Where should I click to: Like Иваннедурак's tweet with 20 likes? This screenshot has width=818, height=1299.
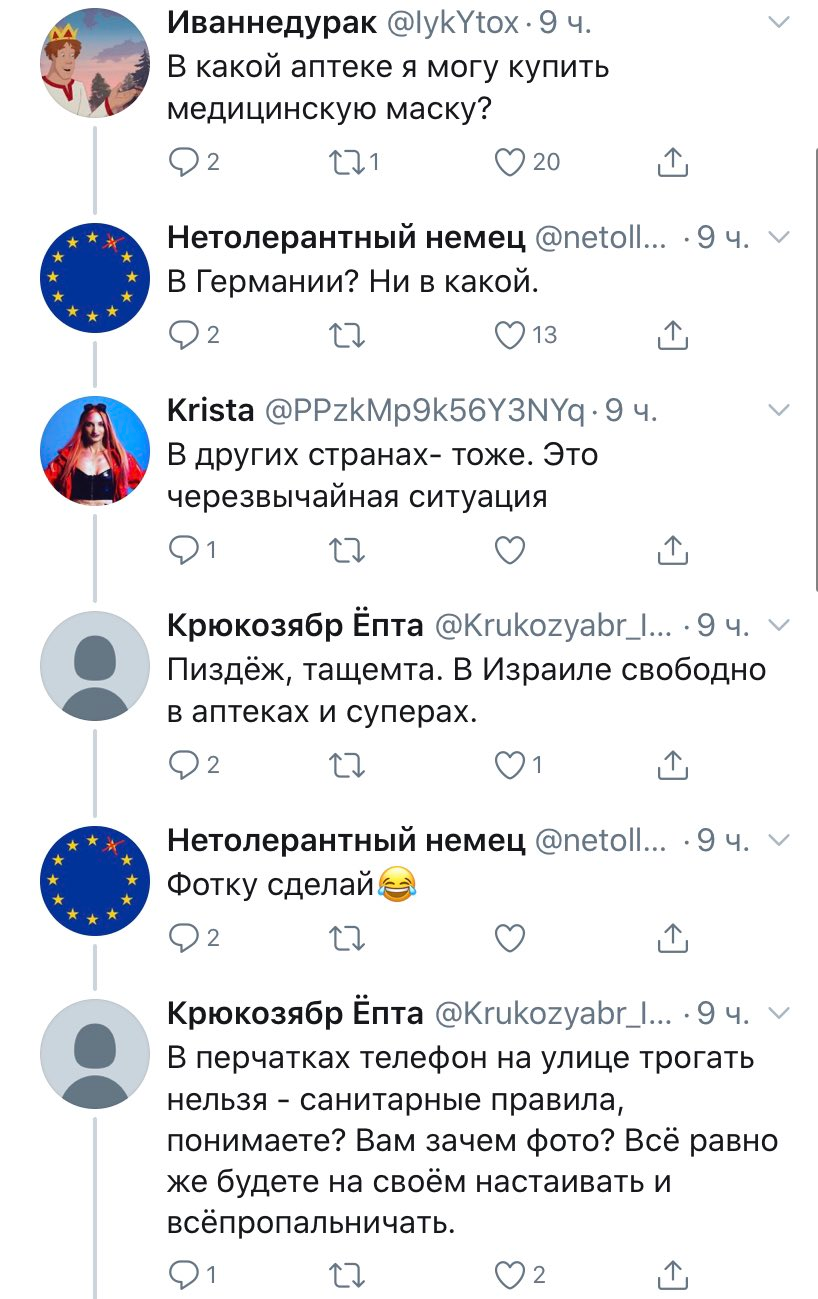coord(510,162)
